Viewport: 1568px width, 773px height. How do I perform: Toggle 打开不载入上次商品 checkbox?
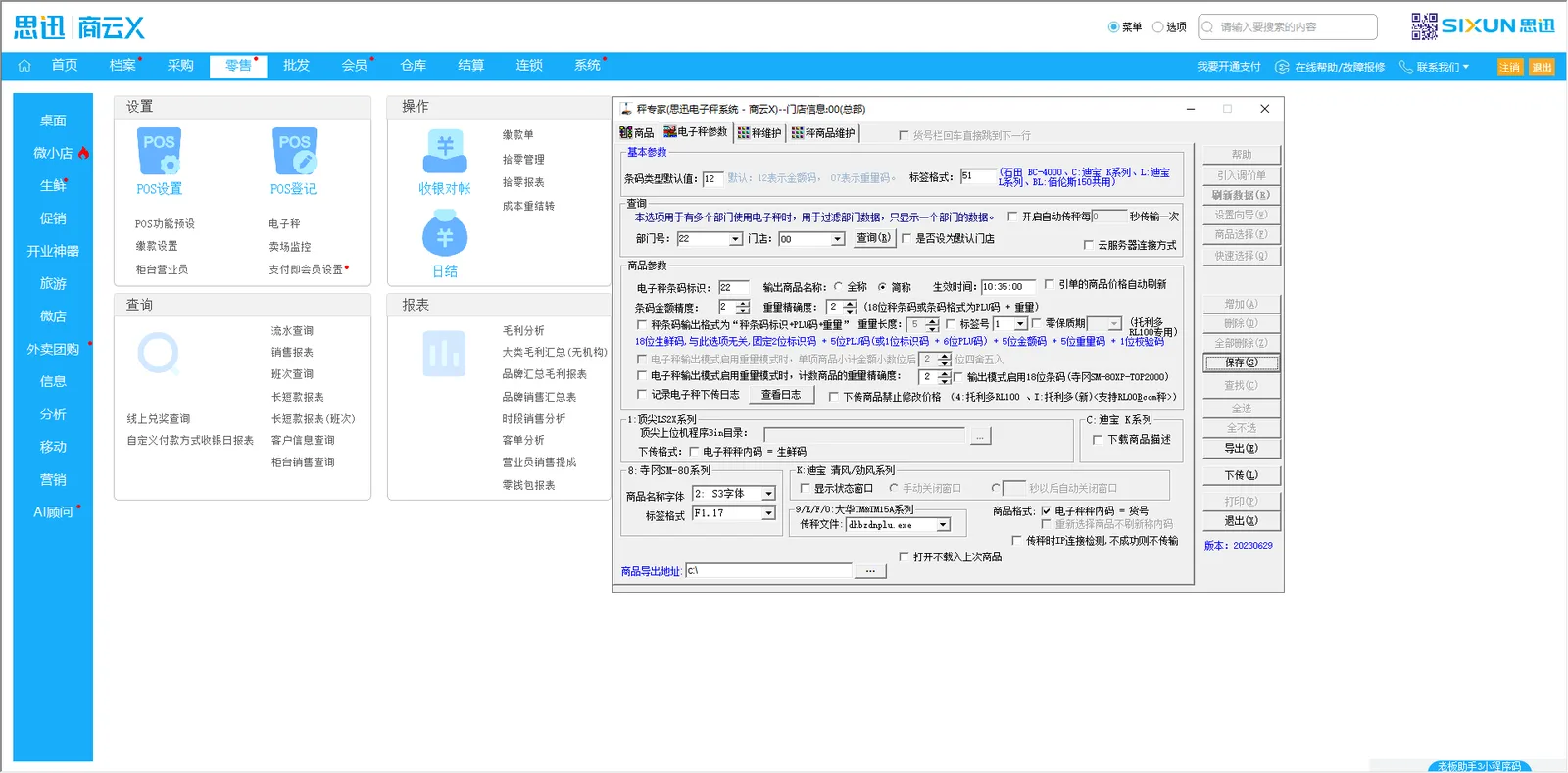coord(904,556)
